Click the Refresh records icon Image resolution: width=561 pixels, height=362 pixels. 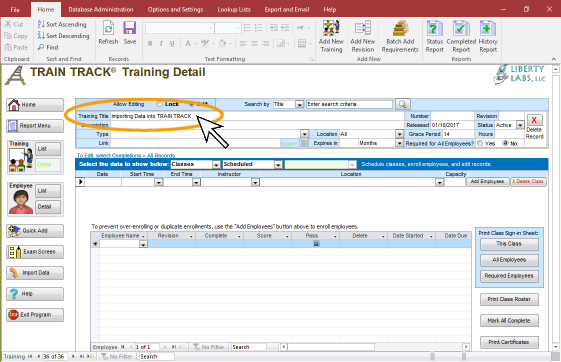click(x=108, y=28)
